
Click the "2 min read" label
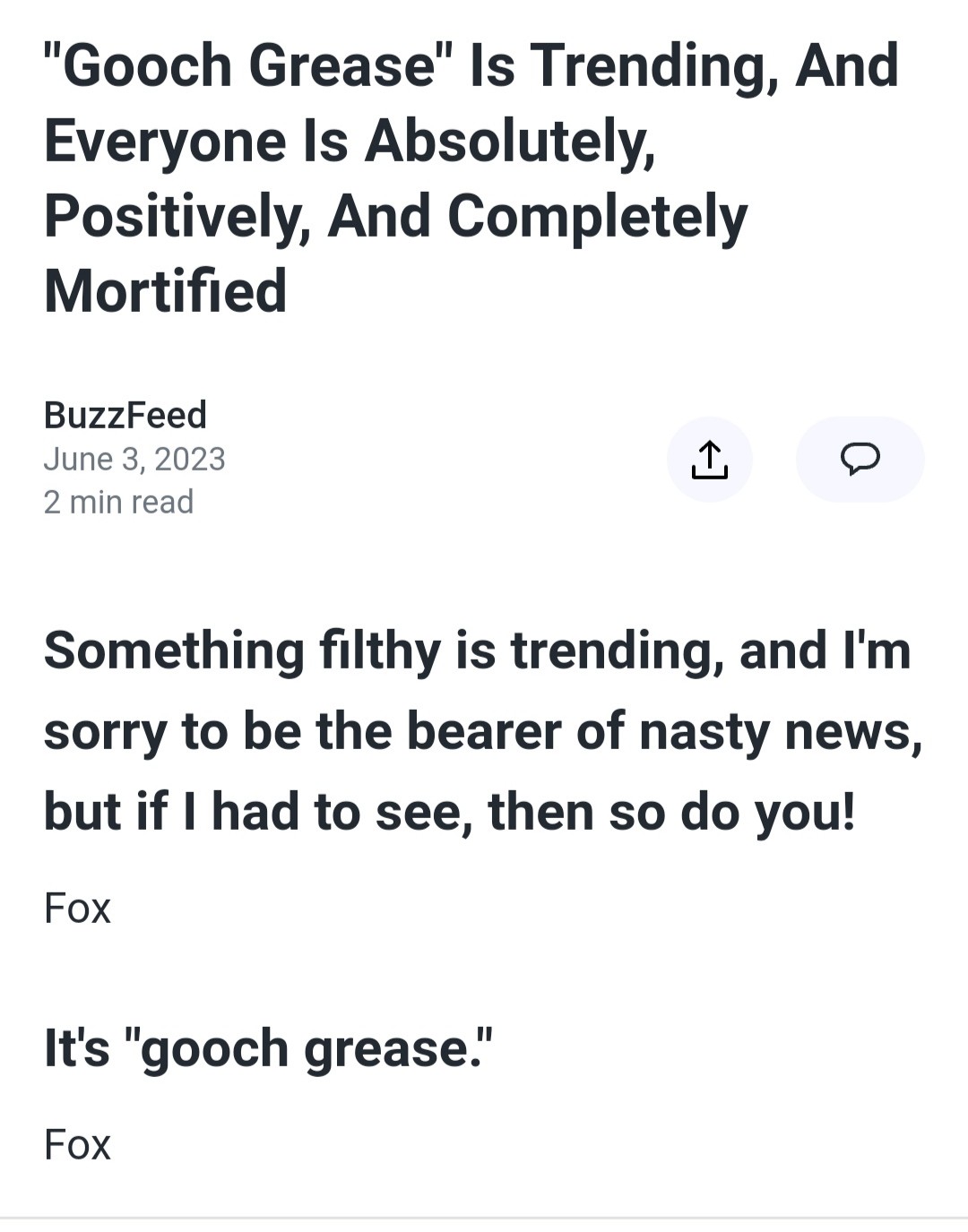pyautogui.click(x=118, y=502)
